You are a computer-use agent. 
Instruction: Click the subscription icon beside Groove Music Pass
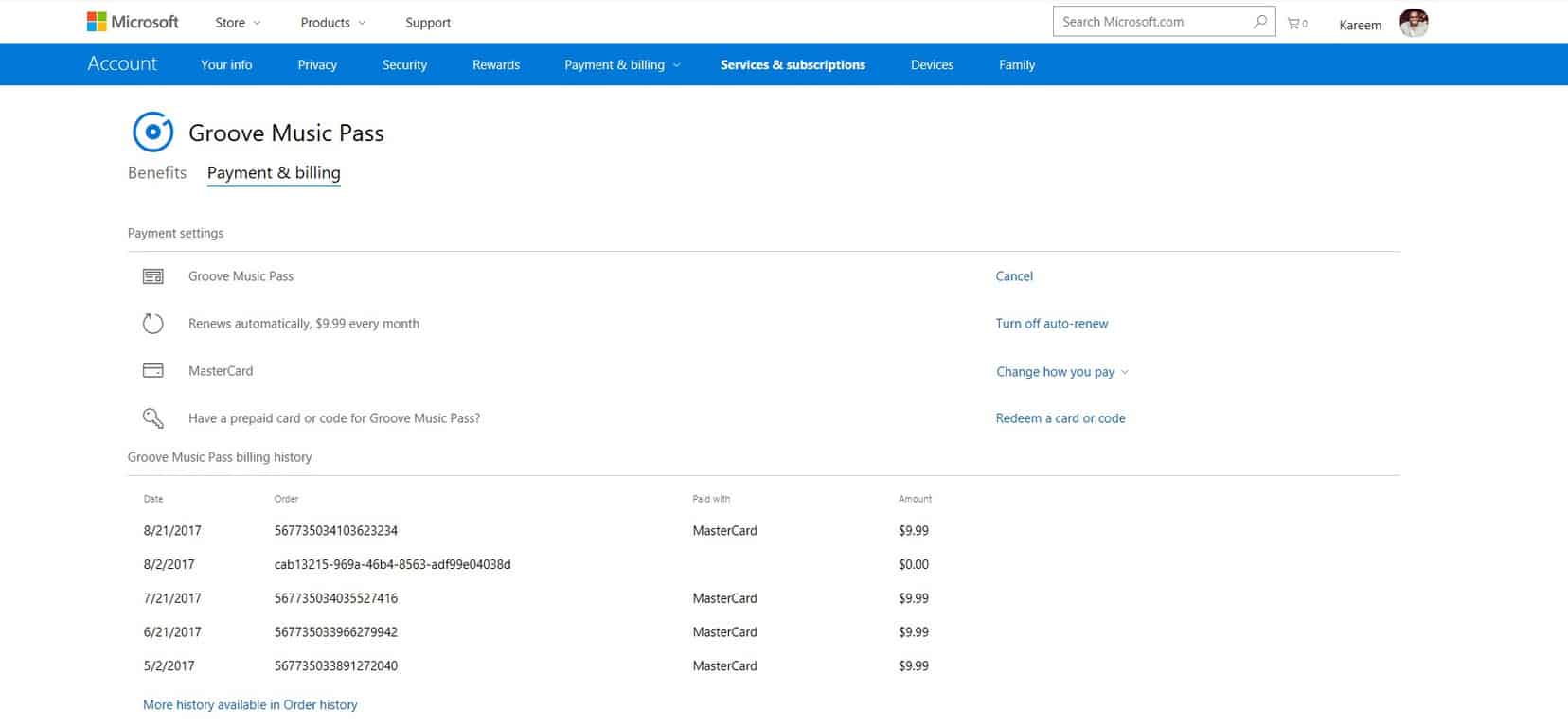[x=152, y=276]
